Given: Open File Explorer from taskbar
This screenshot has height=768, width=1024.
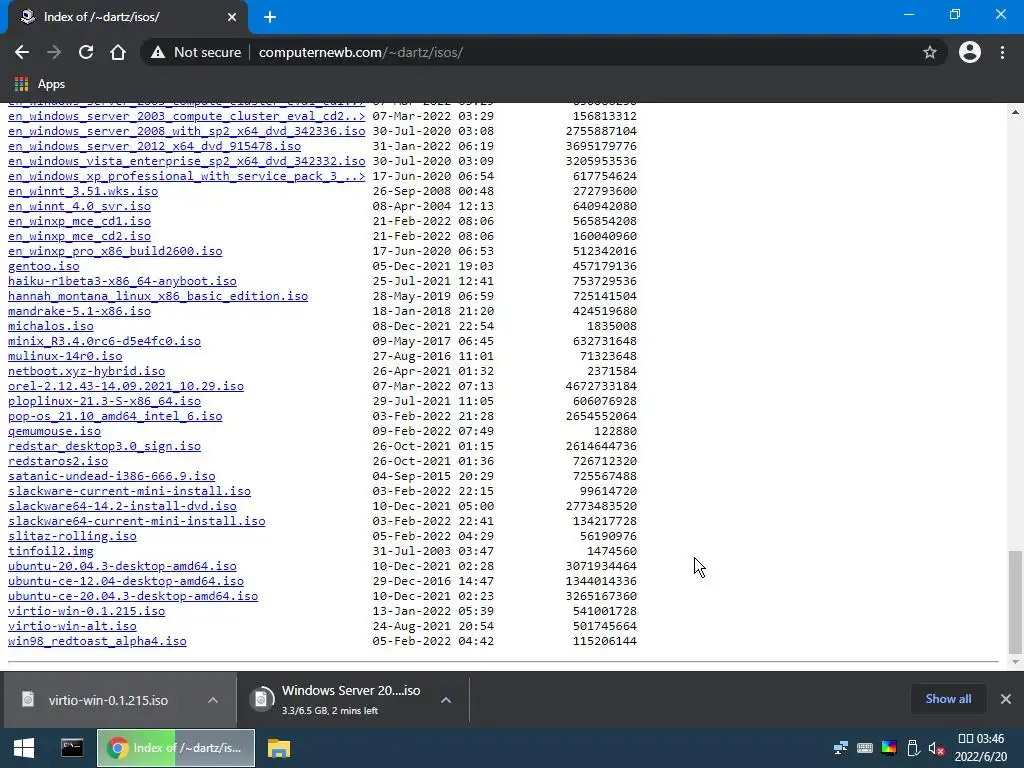Looking at the screenshot, I should coord(279,748).
